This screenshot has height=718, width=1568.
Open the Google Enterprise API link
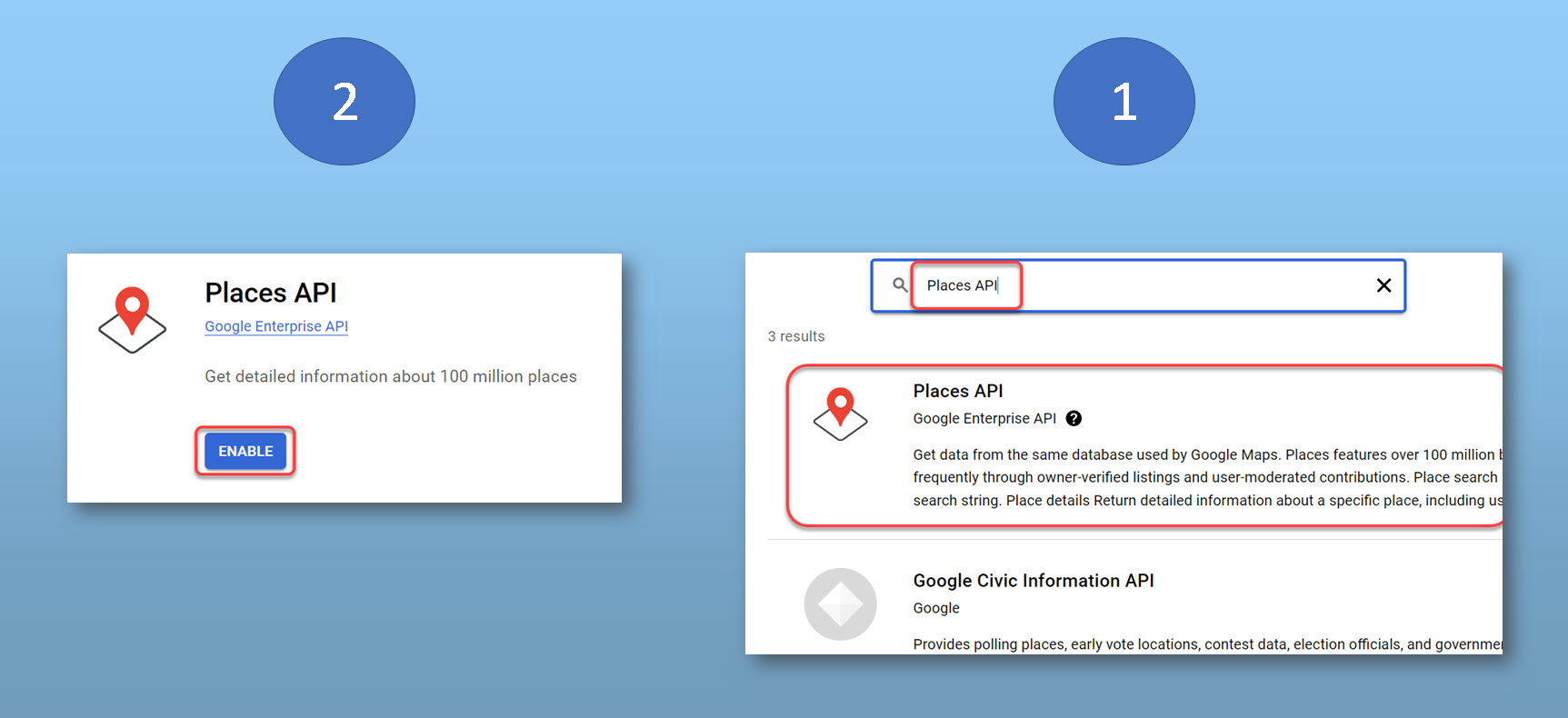click(x=276, y=326)
